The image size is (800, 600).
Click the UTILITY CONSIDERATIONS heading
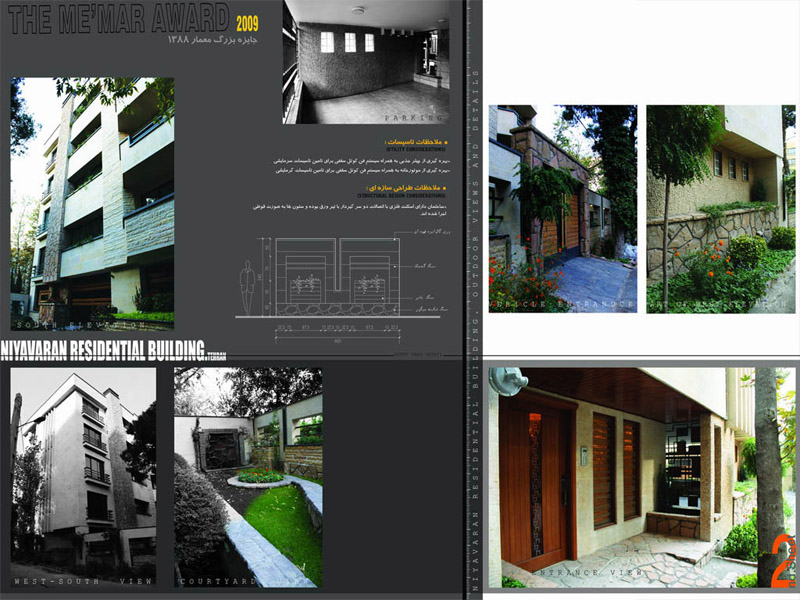coord(415,149)
